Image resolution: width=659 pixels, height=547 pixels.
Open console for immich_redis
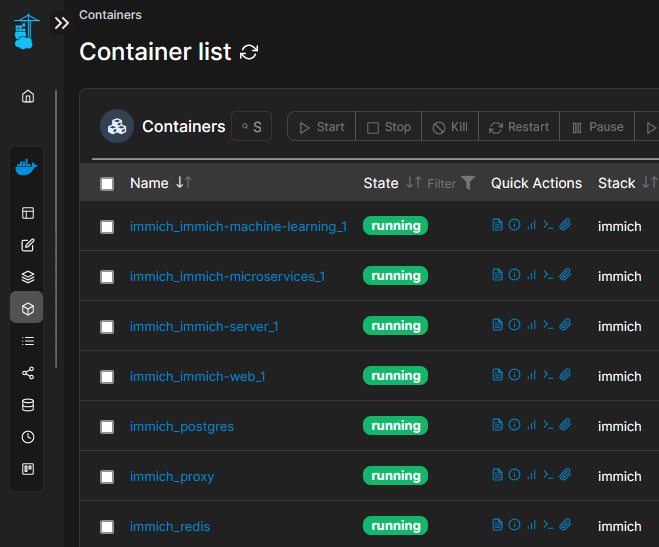[x=548, y=525]
